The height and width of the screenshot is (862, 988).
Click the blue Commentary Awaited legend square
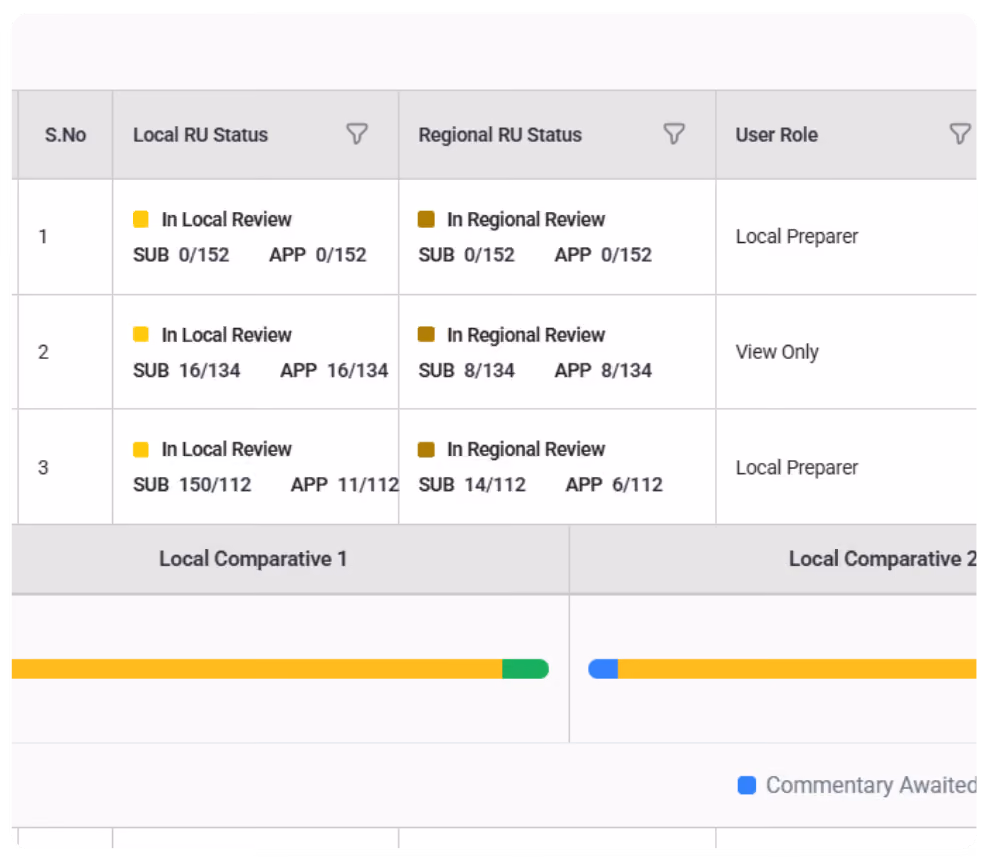(747, 785)
